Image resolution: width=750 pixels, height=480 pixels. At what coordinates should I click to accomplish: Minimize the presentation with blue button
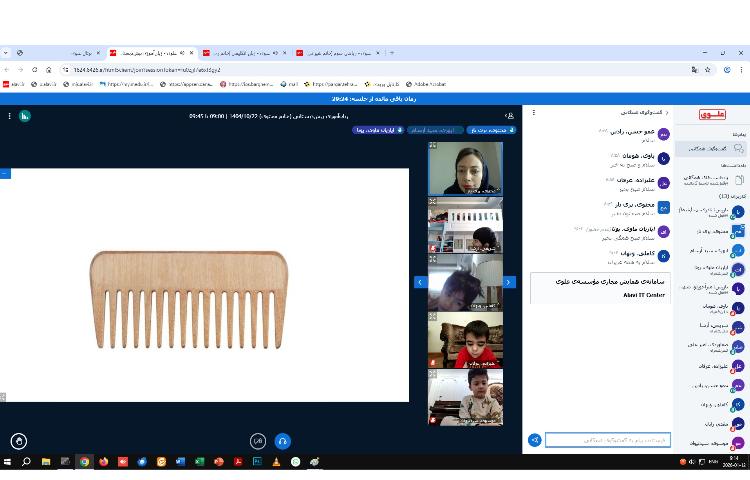pos(4,173)
